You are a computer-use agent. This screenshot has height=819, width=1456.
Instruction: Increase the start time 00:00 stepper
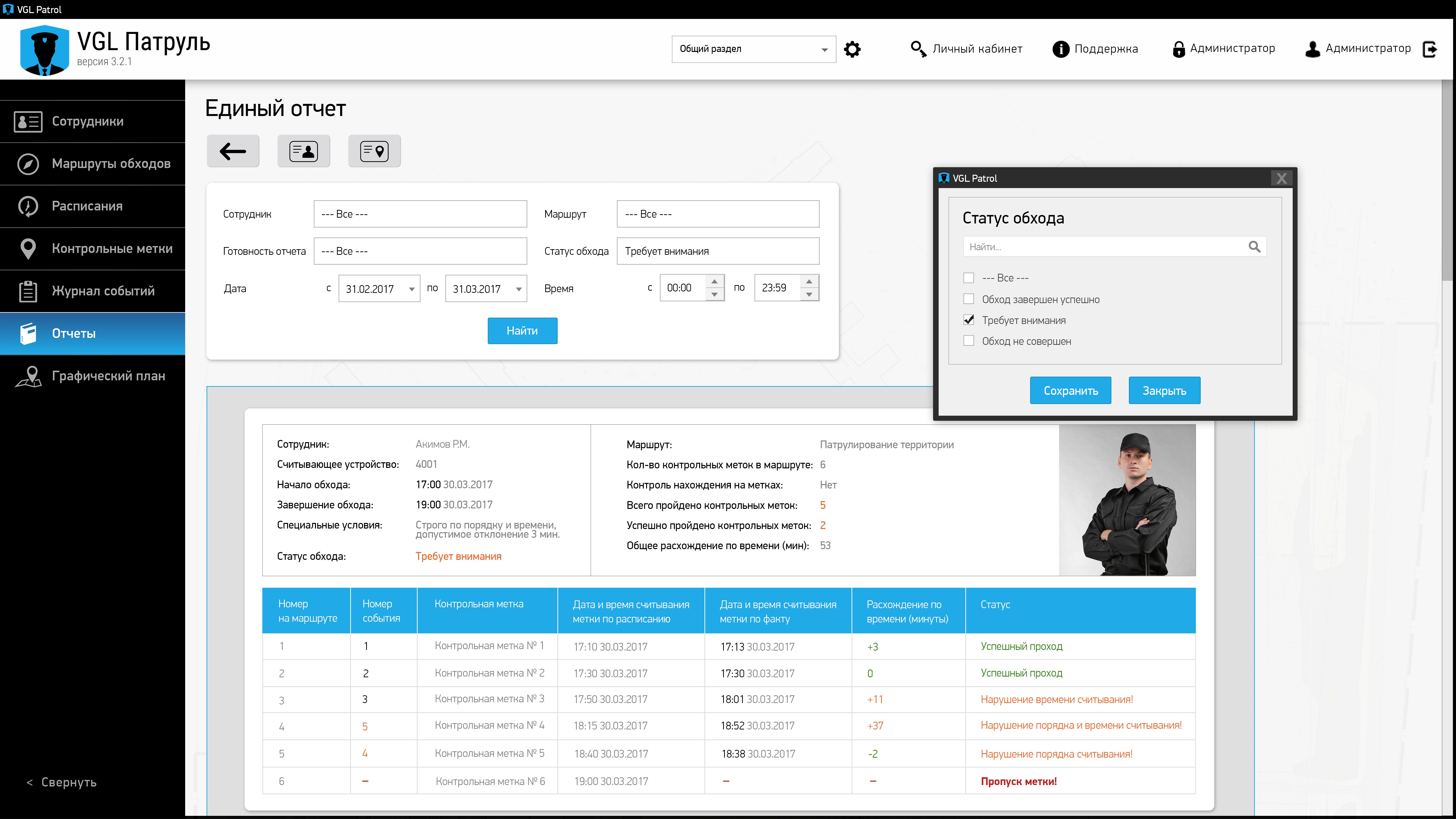714,281
